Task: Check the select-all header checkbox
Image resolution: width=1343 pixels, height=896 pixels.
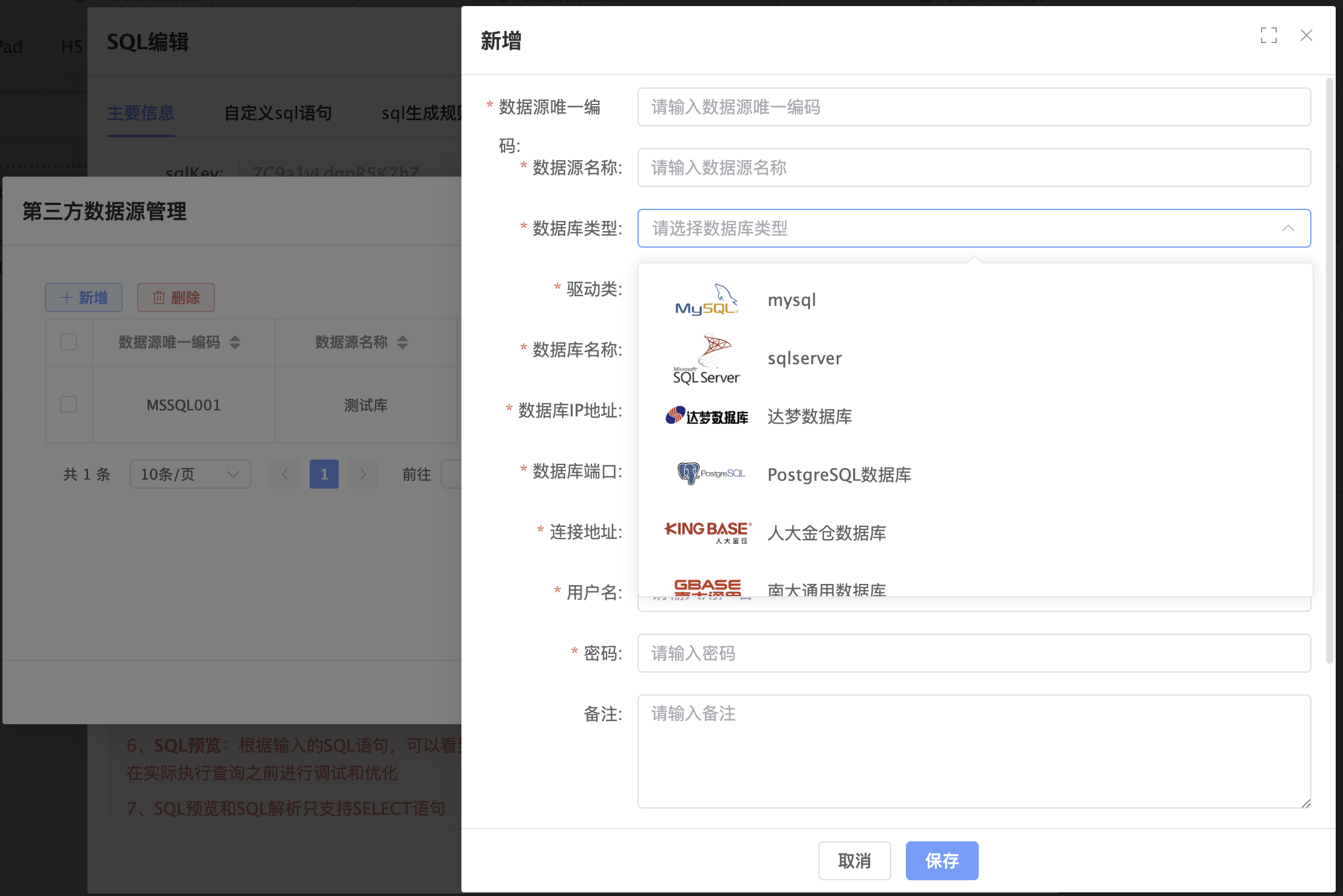Action: coord(69,342)
